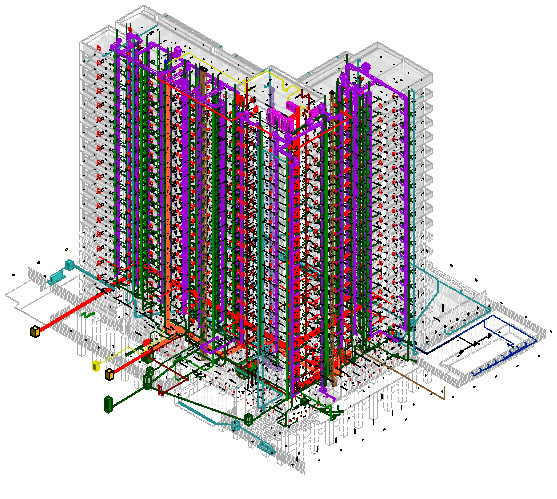This screenshot has width=557, height=499.
Task: Pick the teal vertical pipe on right facade
Action: pos(414,213)
